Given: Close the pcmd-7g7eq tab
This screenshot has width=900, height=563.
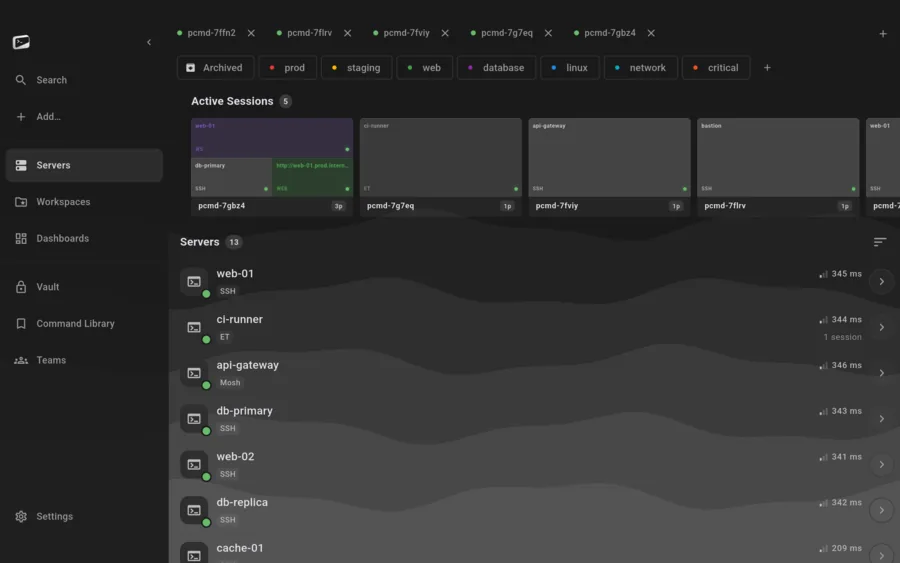Looking at the screenshot, I should (x=548, y=33).
